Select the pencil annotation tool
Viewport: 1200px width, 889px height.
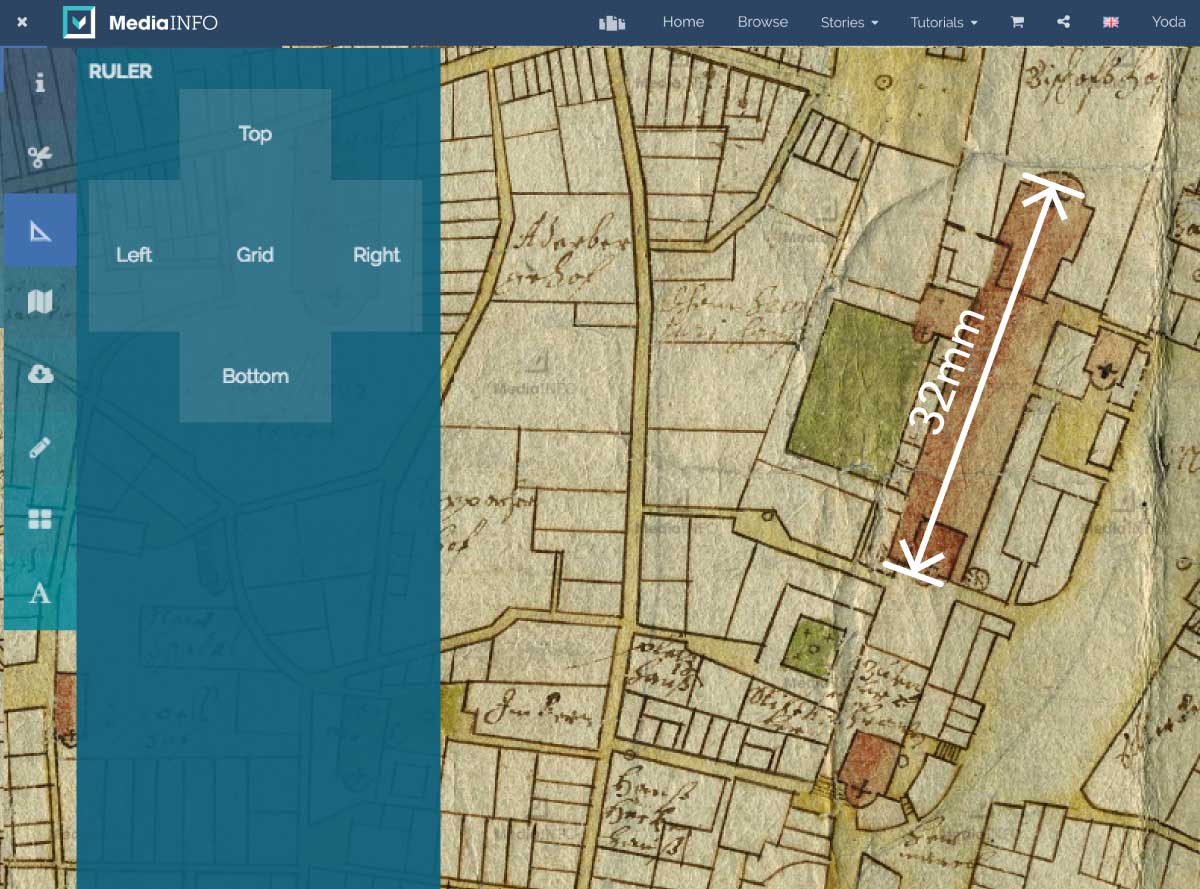pyautogui.click(x=40, y=447)
